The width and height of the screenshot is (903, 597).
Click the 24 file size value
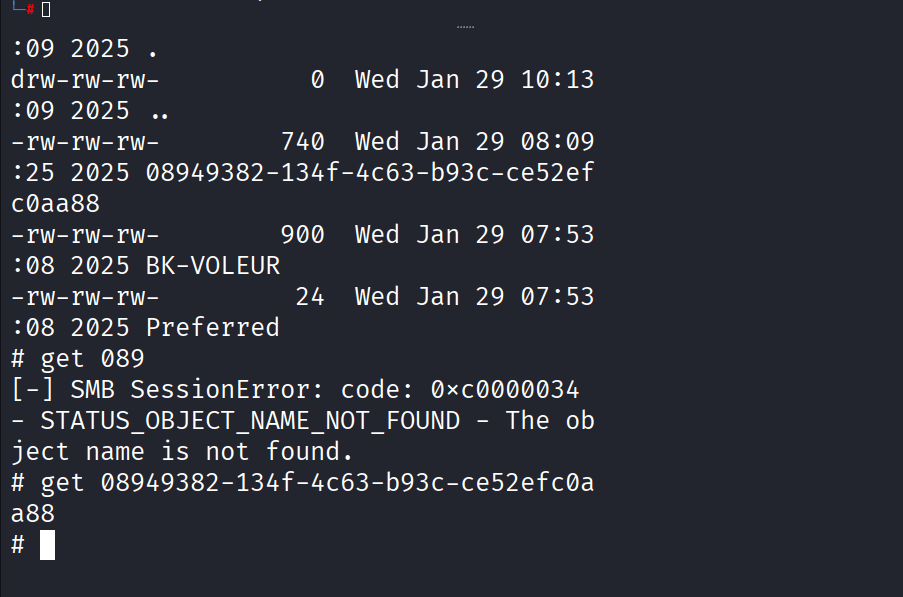coord(309,297)
